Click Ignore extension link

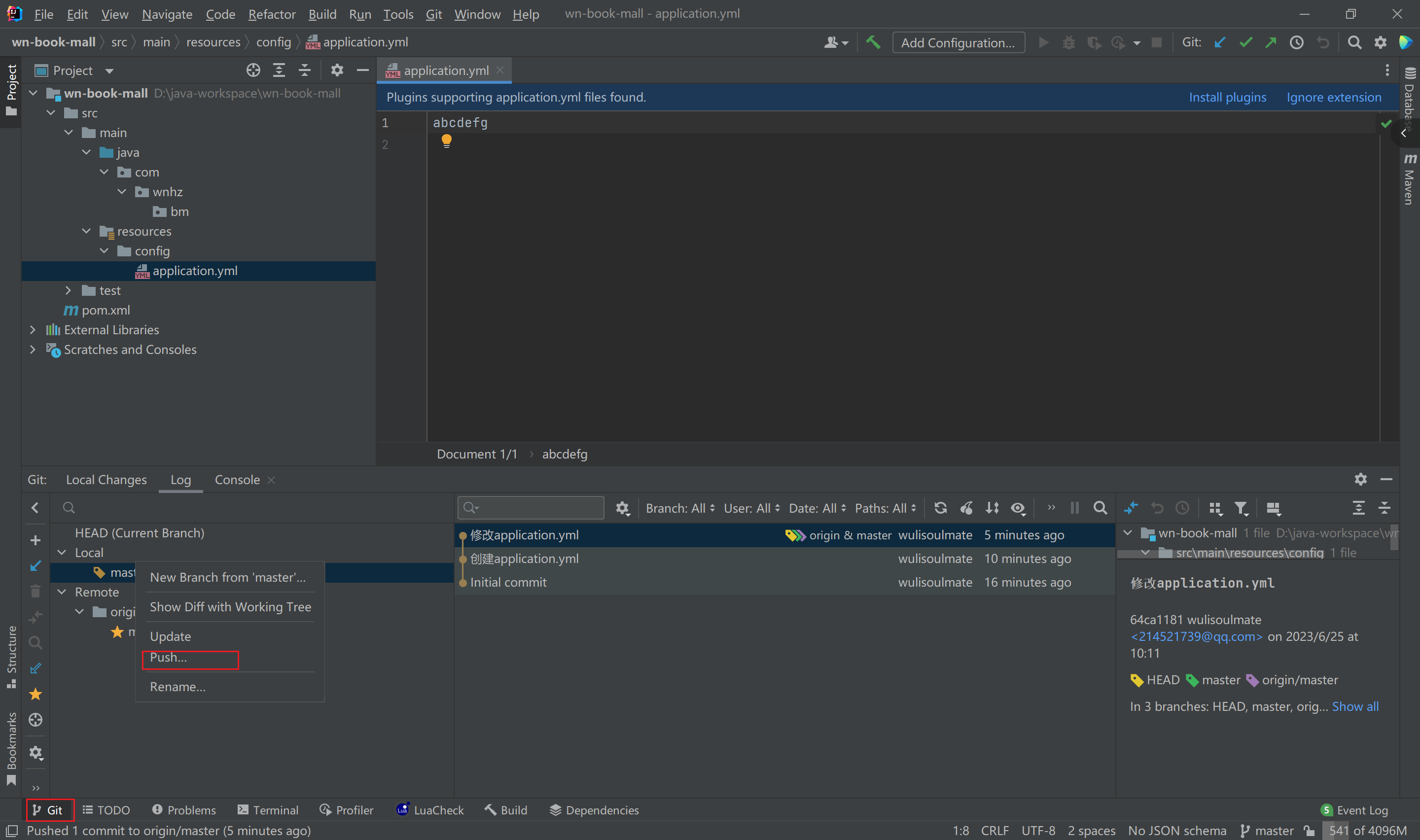(x=1333, y=97)
